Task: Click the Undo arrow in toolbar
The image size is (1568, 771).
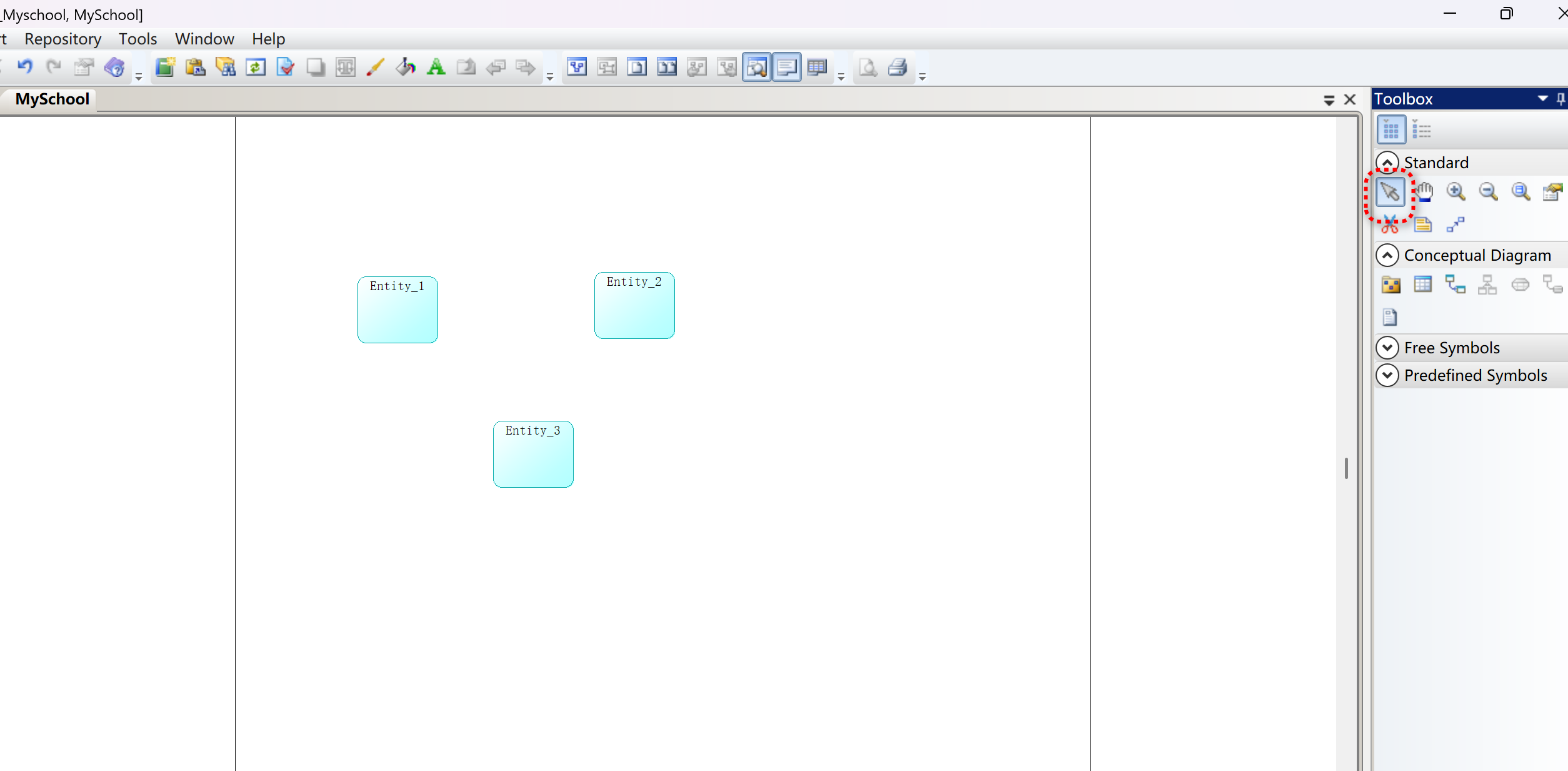Action: (x=24, y=67)
